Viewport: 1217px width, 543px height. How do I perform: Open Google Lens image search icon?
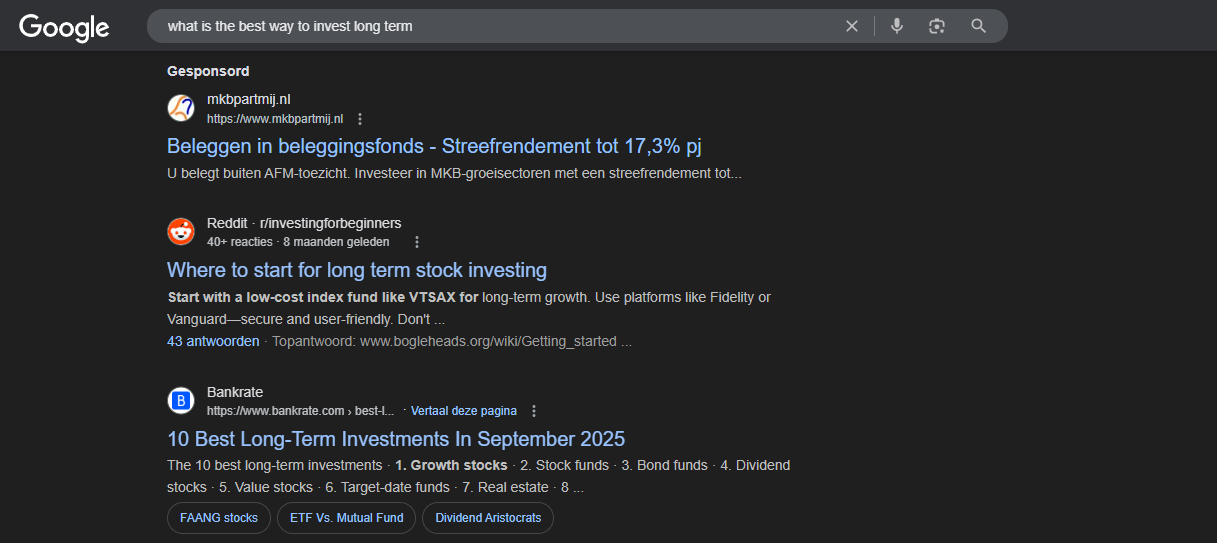937,26
